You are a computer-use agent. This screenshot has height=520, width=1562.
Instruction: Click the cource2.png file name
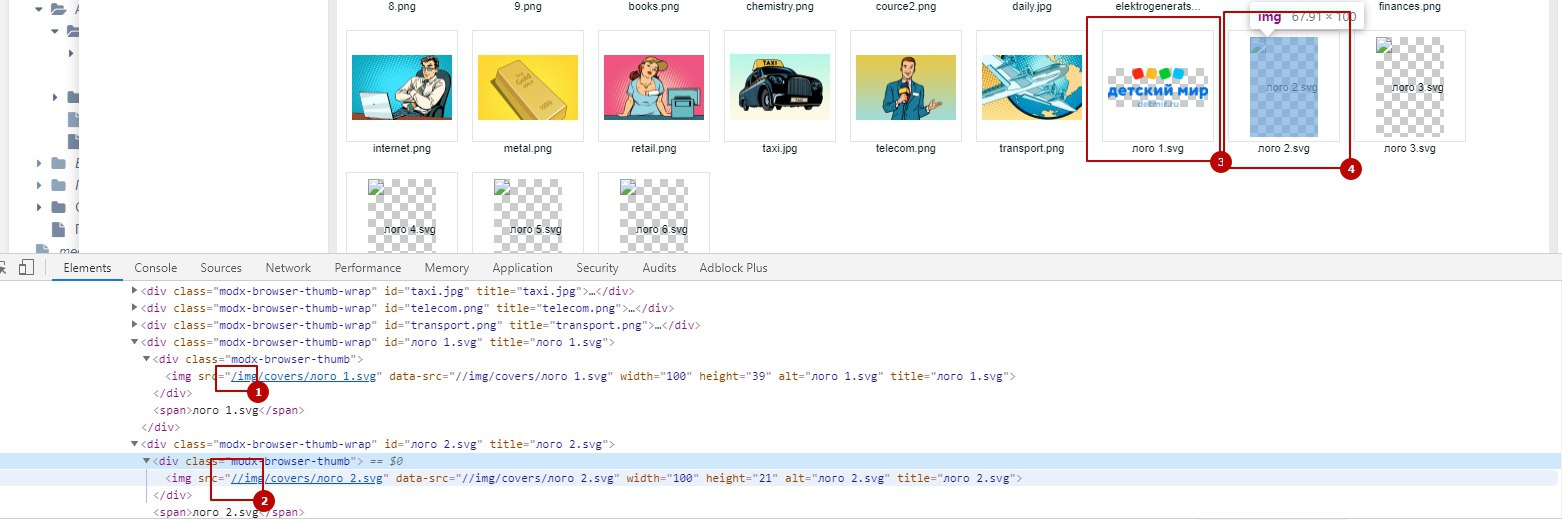click(x=906, y=6)
